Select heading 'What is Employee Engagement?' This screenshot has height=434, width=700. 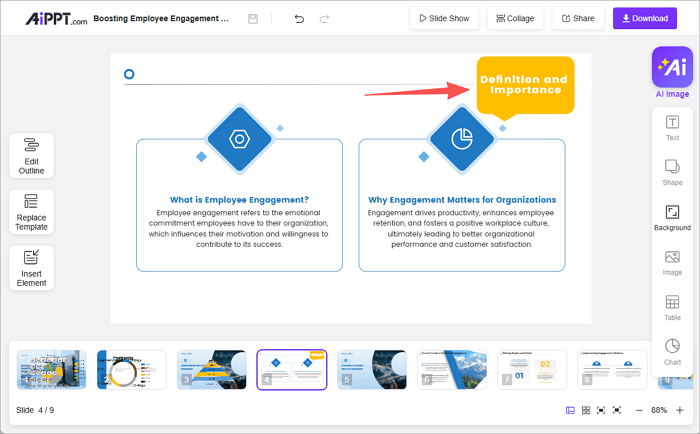click(x=239, y=200)
